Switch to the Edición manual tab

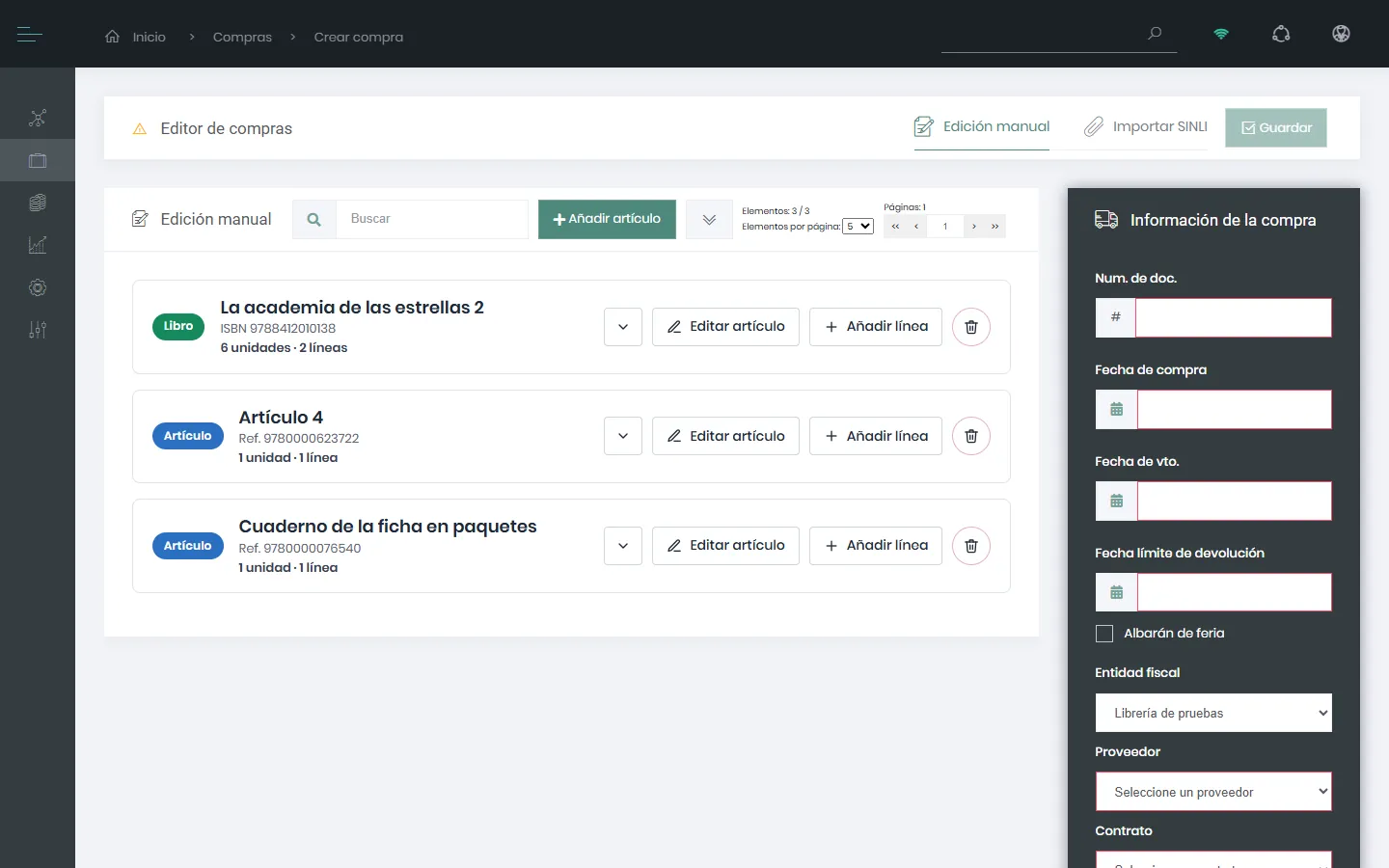click(x=982, y=127)
